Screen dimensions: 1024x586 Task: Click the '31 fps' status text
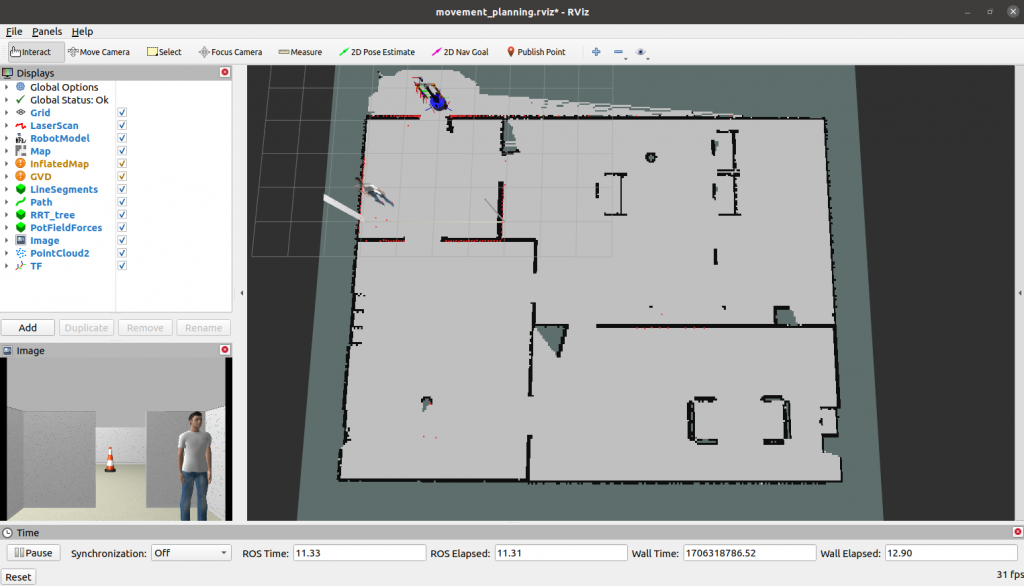click(x=1010, y=574)
